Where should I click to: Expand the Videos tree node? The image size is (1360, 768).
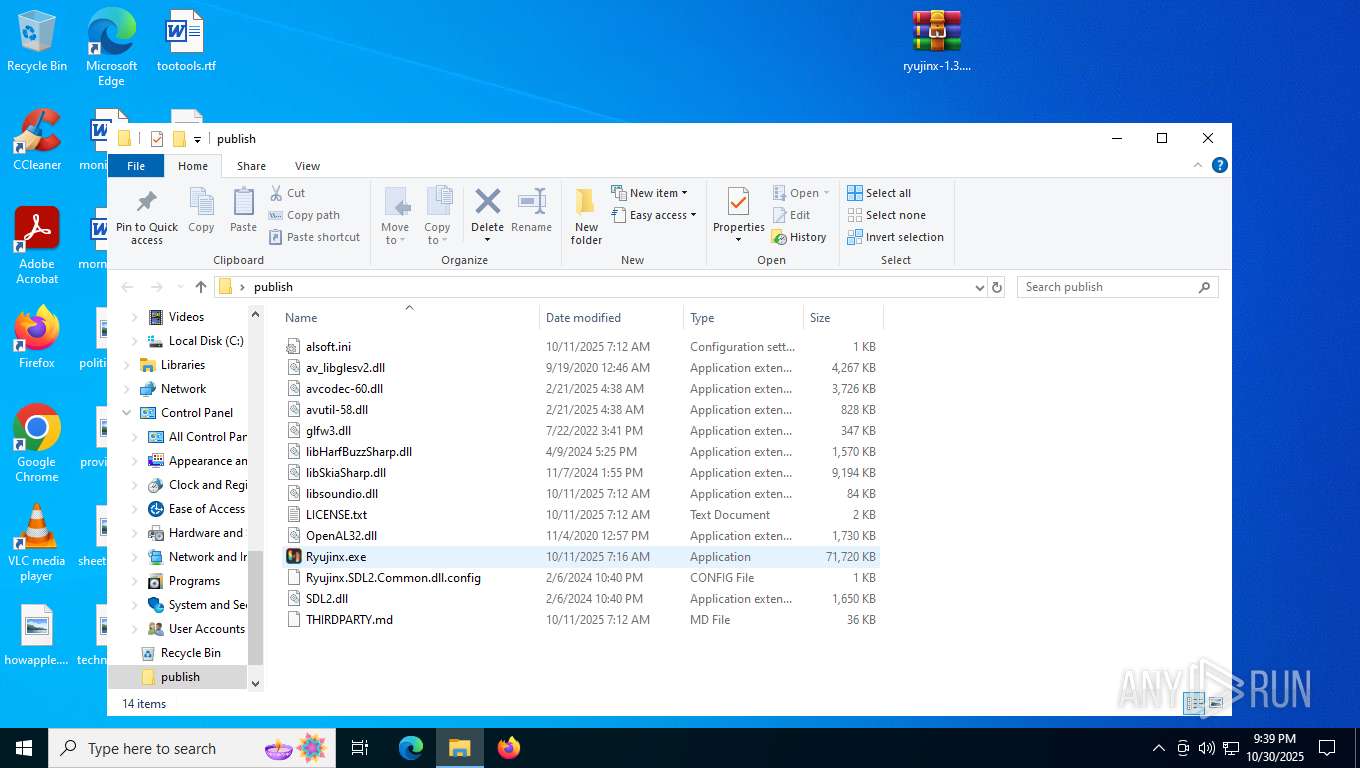[135, 317]
